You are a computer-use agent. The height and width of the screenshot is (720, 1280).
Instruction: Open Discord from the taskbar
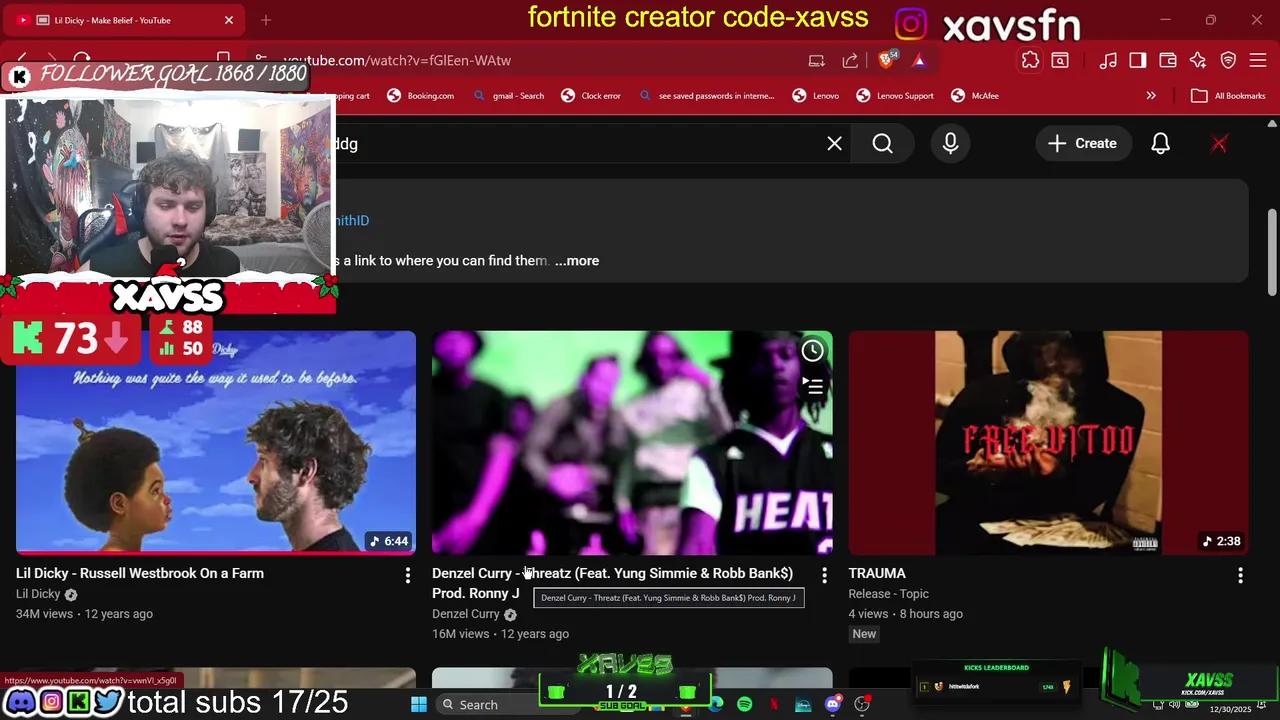tap(833, 704)
